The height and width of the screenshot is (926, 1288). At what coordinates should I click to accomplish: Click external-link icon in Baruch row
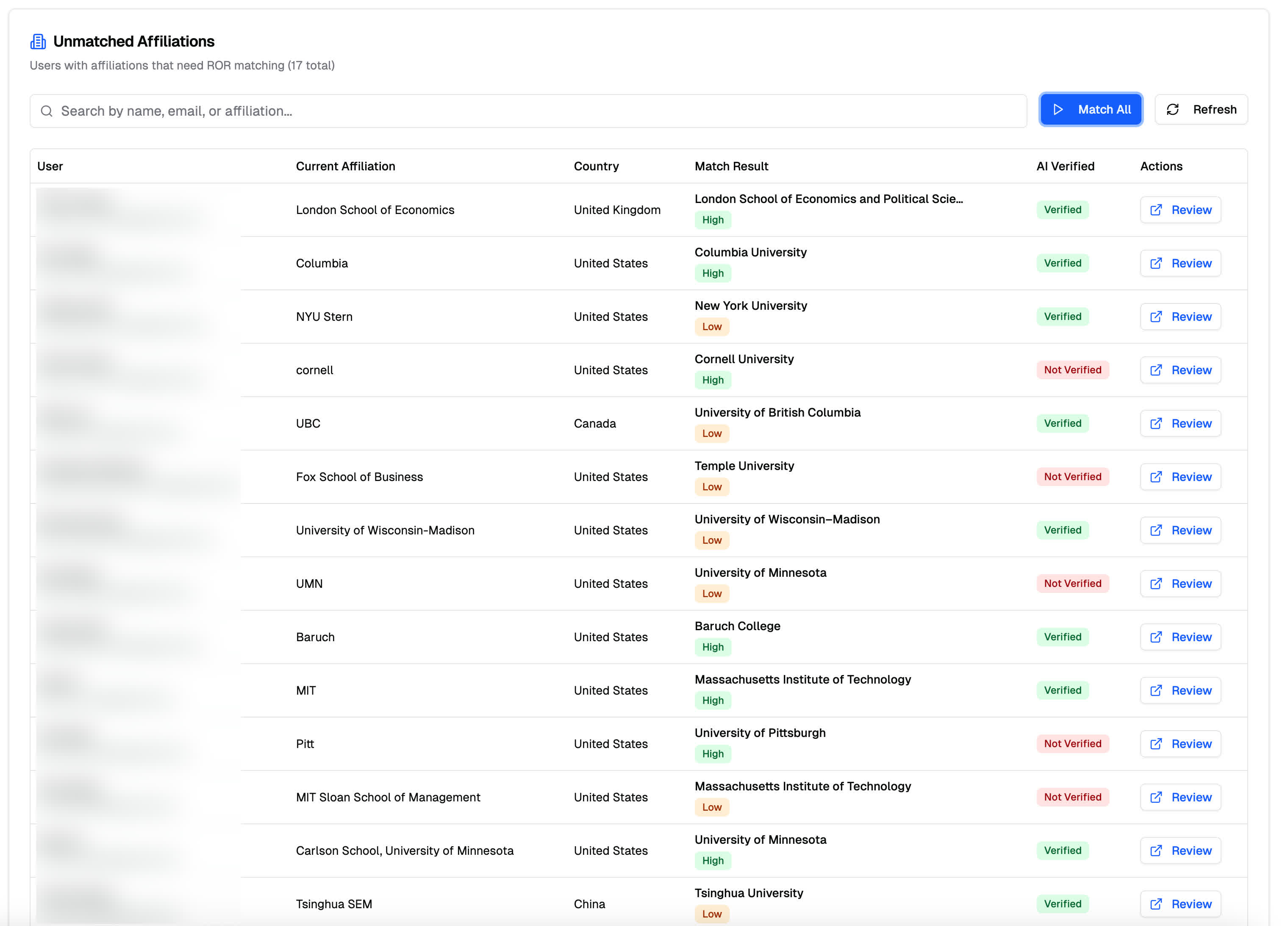pos(1156,637)
